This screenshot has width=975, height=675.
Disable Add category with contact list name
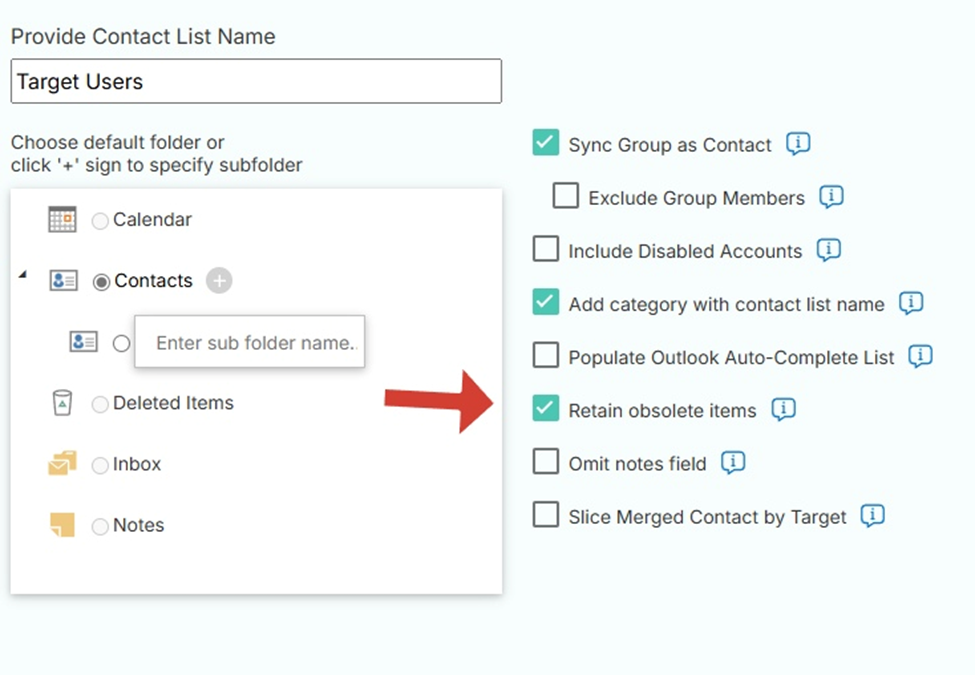545,301
